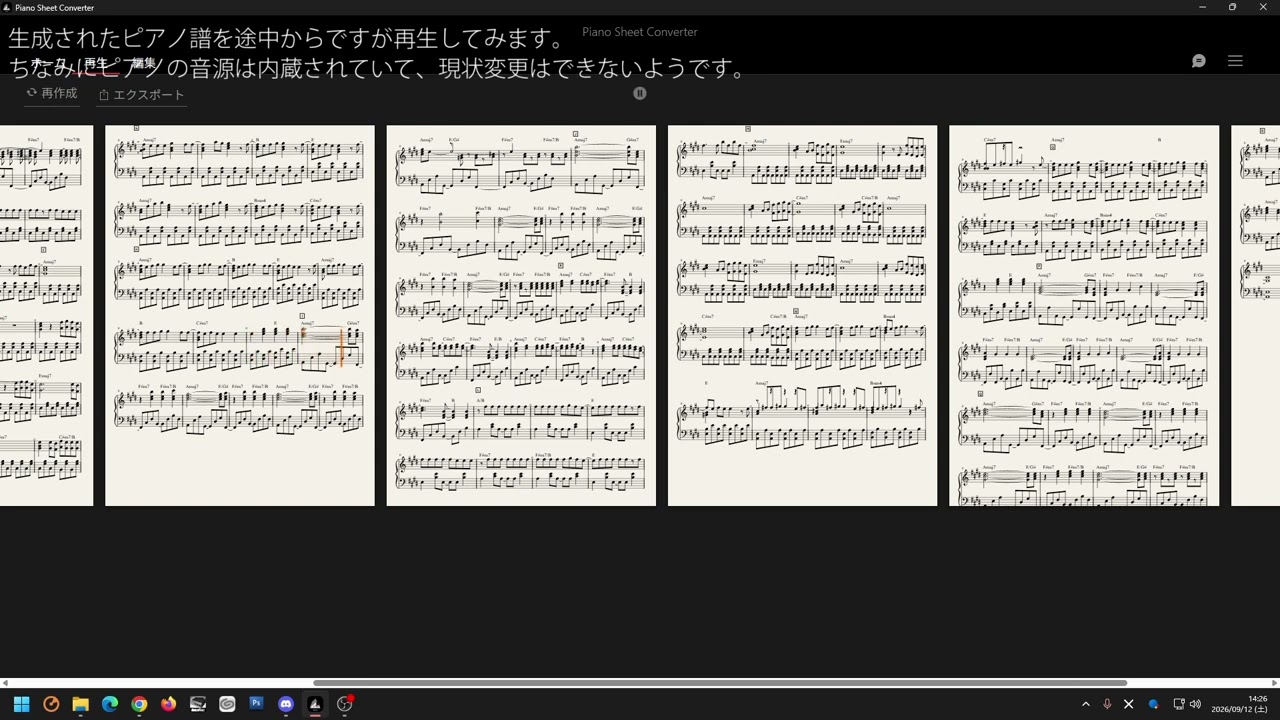
Task: Click the Piano Sheet Converter taskbar icon
Action: point(315,704)
